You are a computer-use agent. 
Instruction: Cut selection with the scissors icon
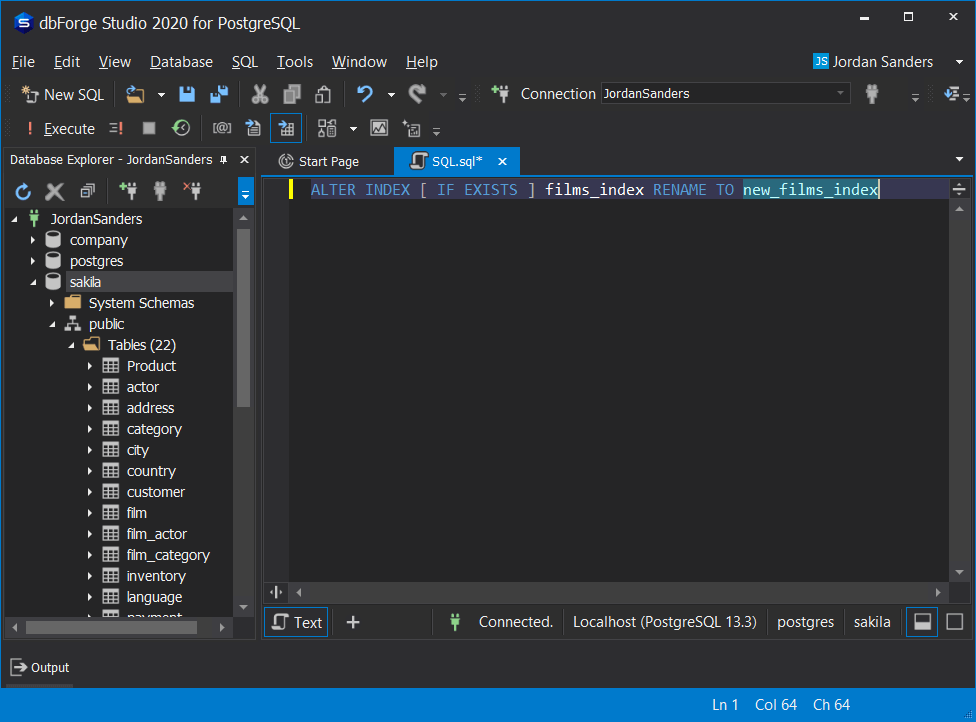260,95
